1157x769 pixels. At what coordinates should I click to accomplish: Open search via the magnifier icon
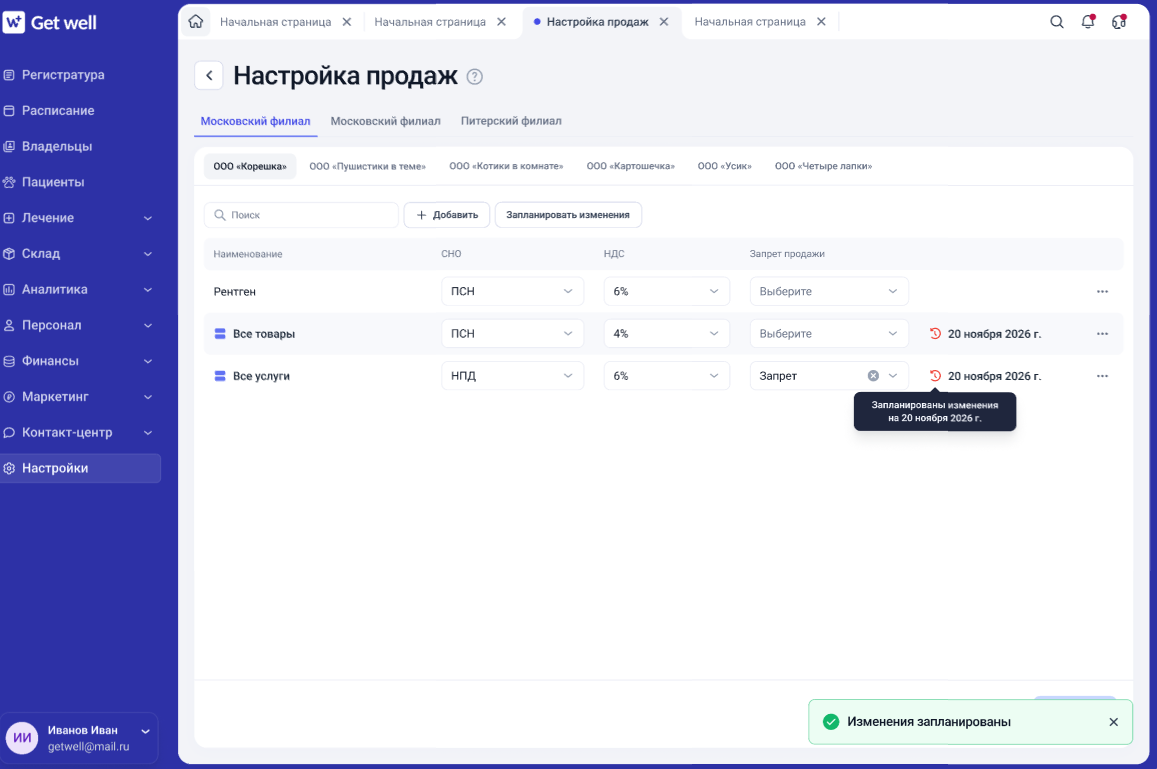(x=1057, y=22)
